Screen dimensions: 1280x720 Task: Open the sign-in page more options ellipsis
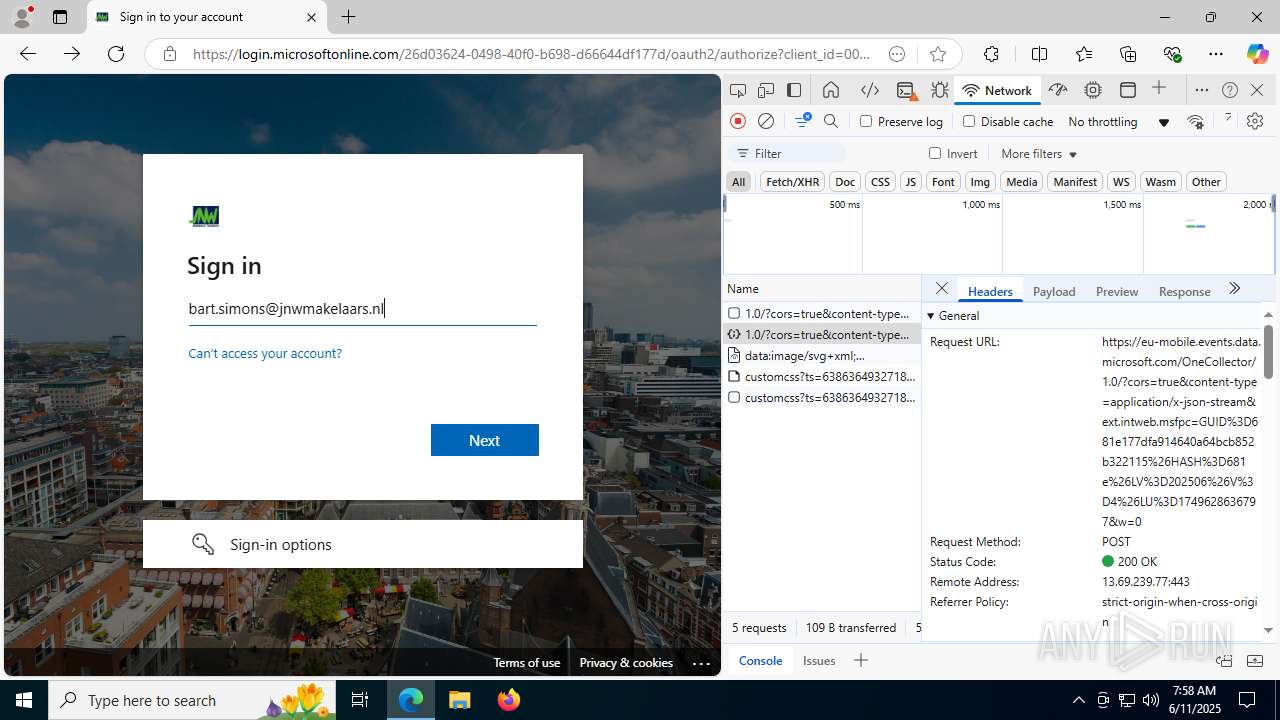(701, 663)
